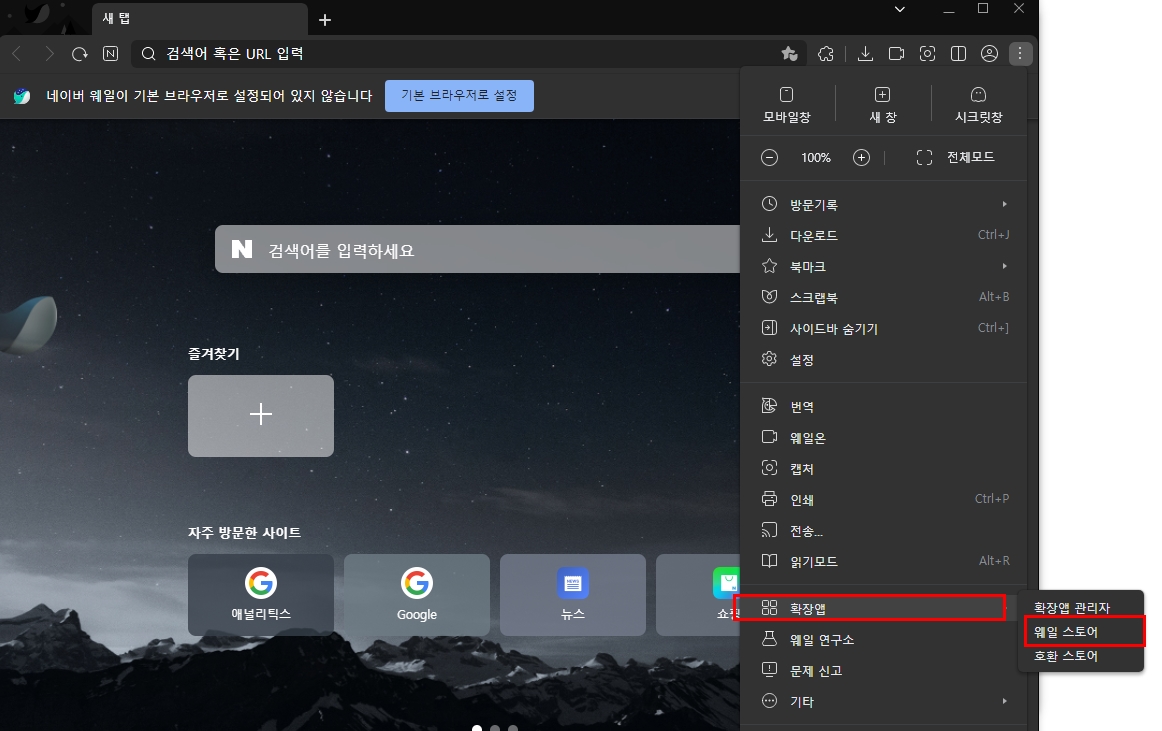Open the 뉴스 site tile

573,595
